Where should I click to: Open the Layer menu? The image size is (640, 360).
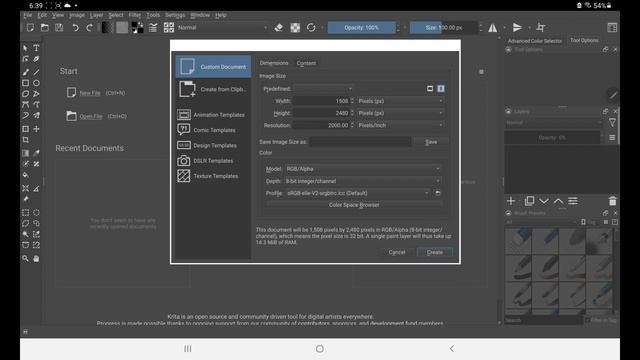click(x=96, y=15)
